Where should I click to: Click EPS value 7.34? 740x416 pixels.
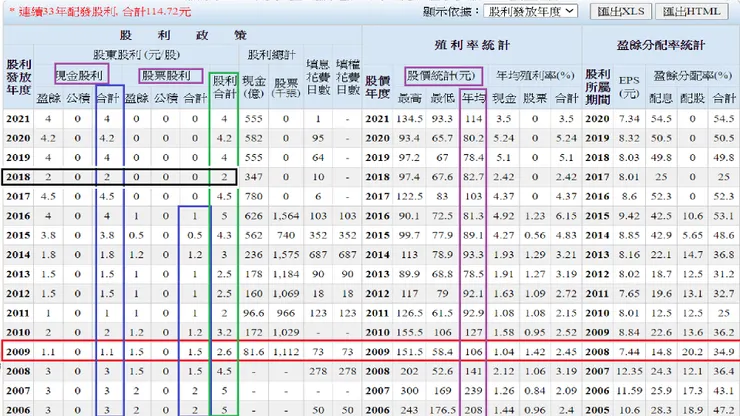[x=629, y=119]
